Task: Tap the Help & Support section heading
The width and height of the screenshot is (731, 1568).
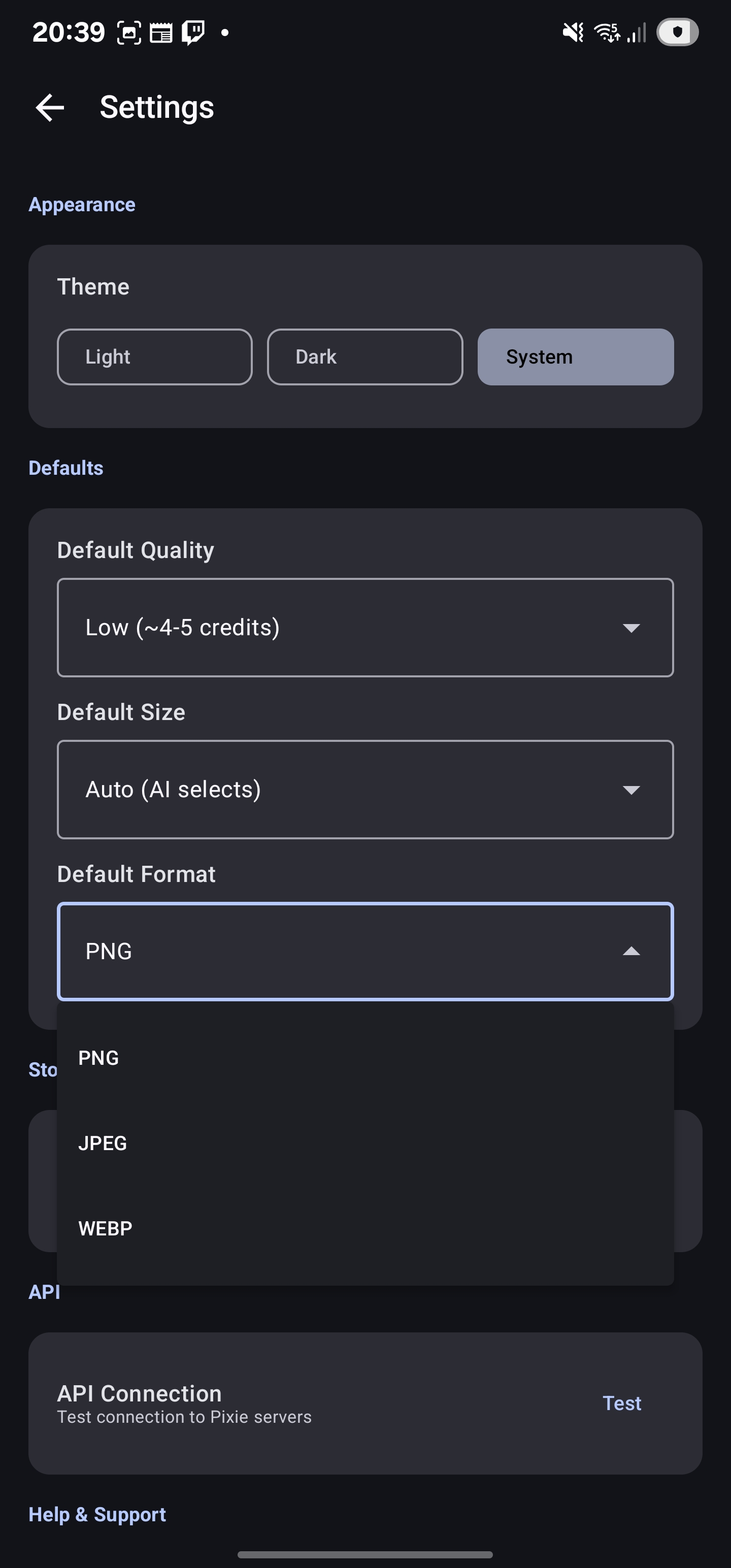Action: [x=97, y=1514]
